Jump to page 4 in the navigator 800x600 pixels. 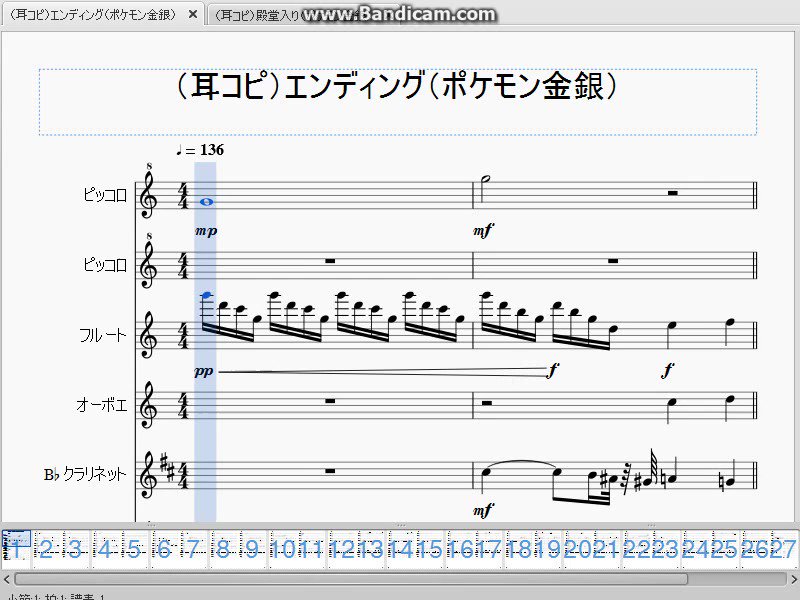[x=105, y=549]
